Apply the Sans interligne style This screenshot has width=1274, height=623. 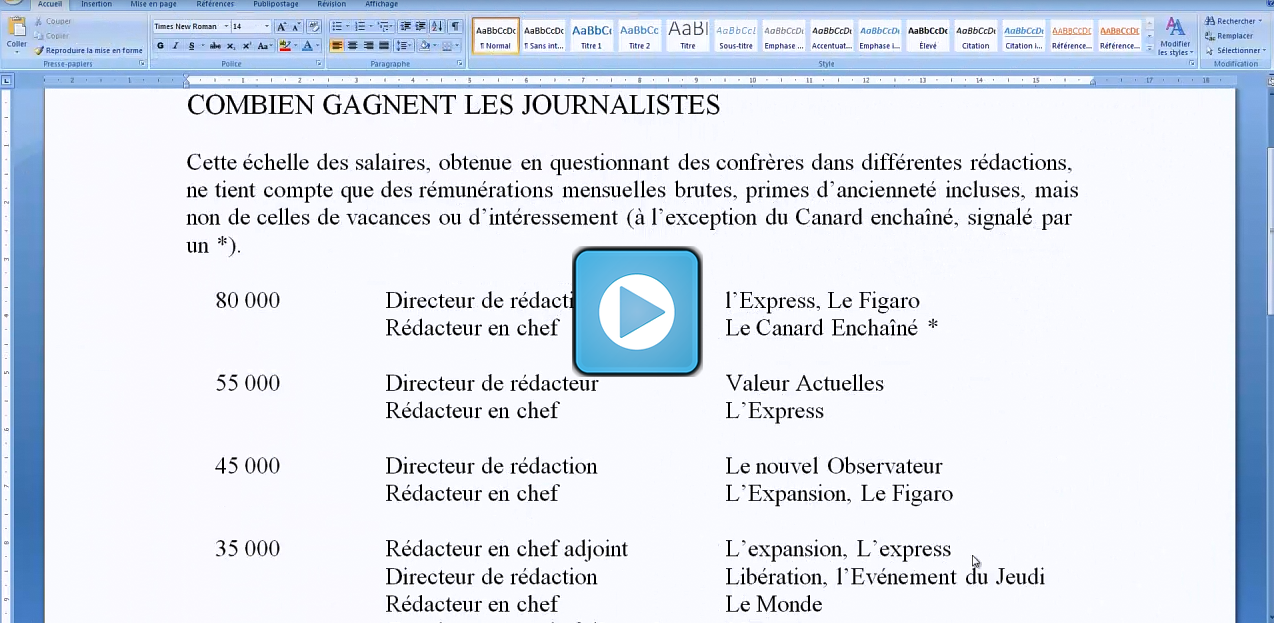click(x=544, y=36)
